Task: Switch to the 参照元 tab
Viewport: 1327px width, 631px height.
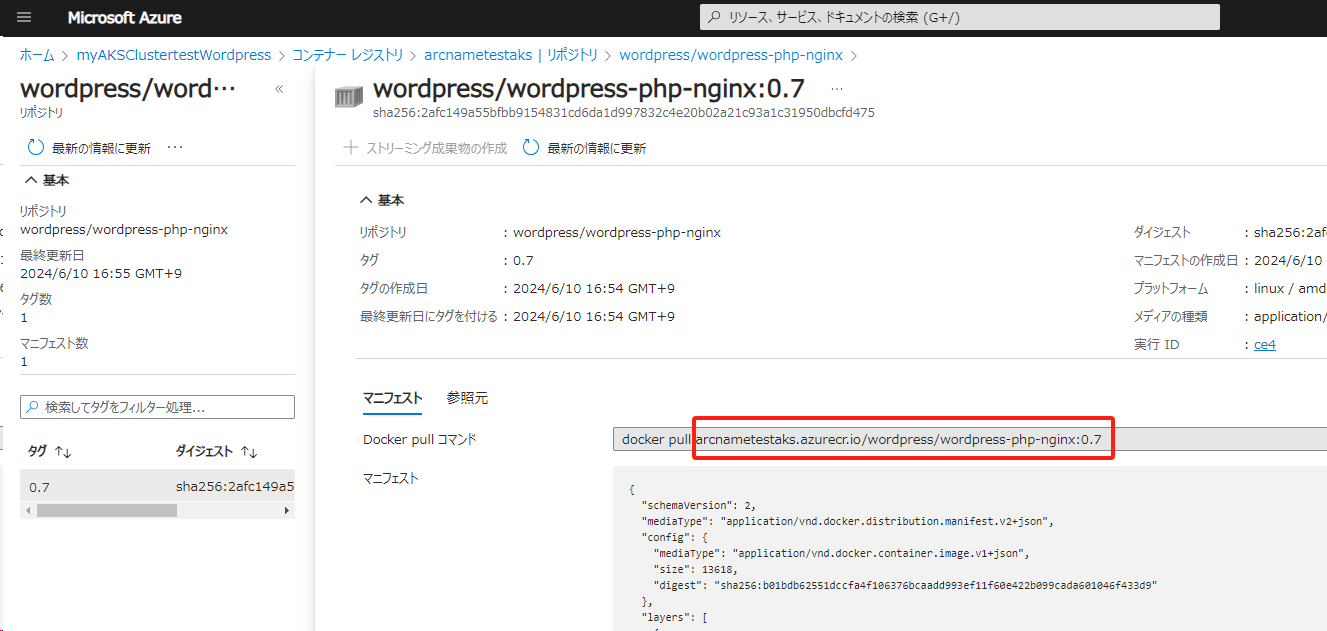Action: tap(467, 397)
